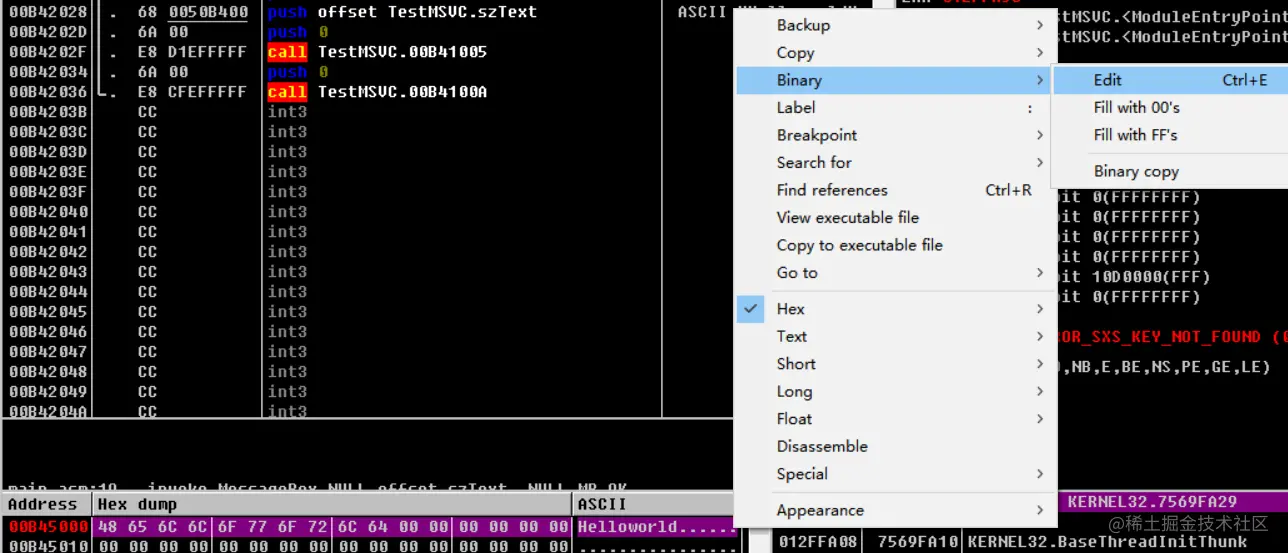Select push offset TestMSVC.szText instruction
Viewport: 1288px width, 553px height.
402,12
